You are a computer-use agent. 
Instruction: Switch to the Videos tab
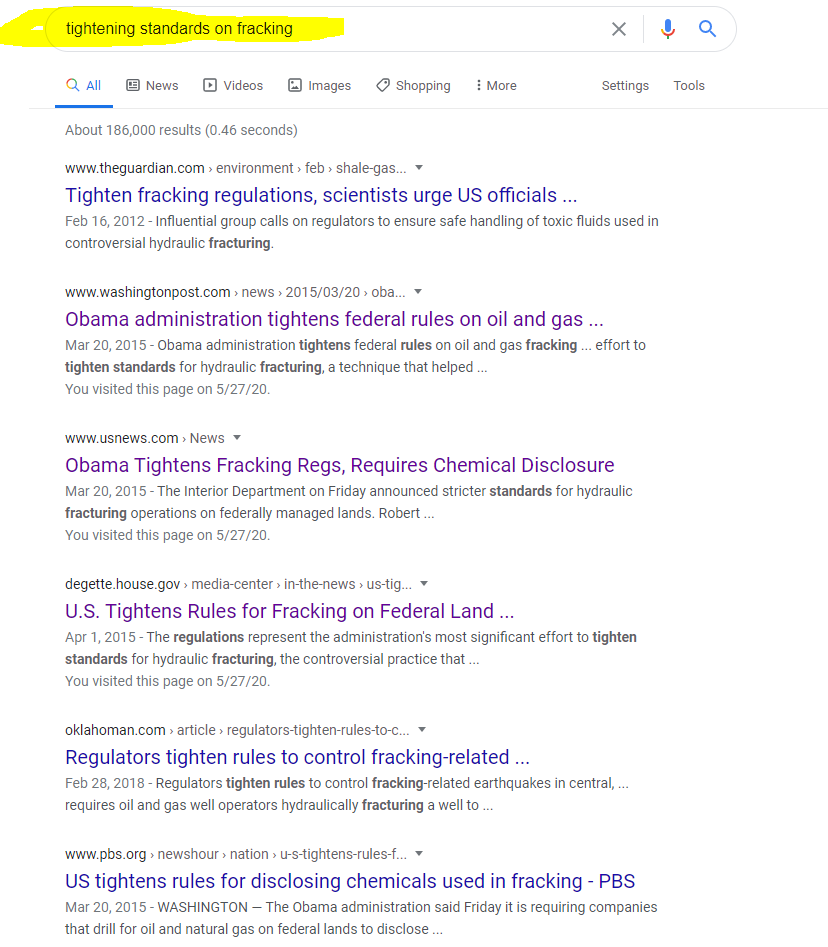233,86
